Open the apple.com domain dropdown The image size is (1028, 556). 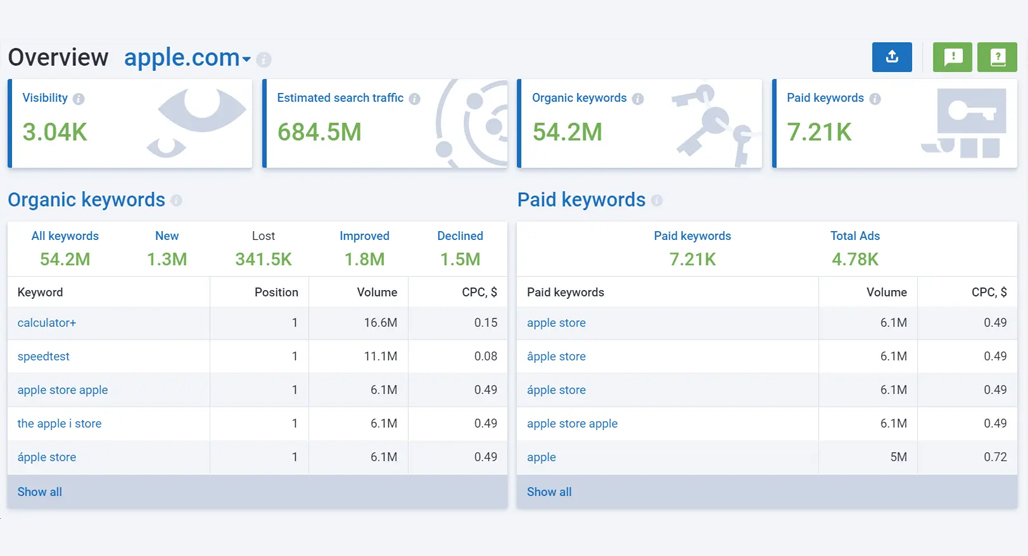pyautogui.click(x=188, y=58)
